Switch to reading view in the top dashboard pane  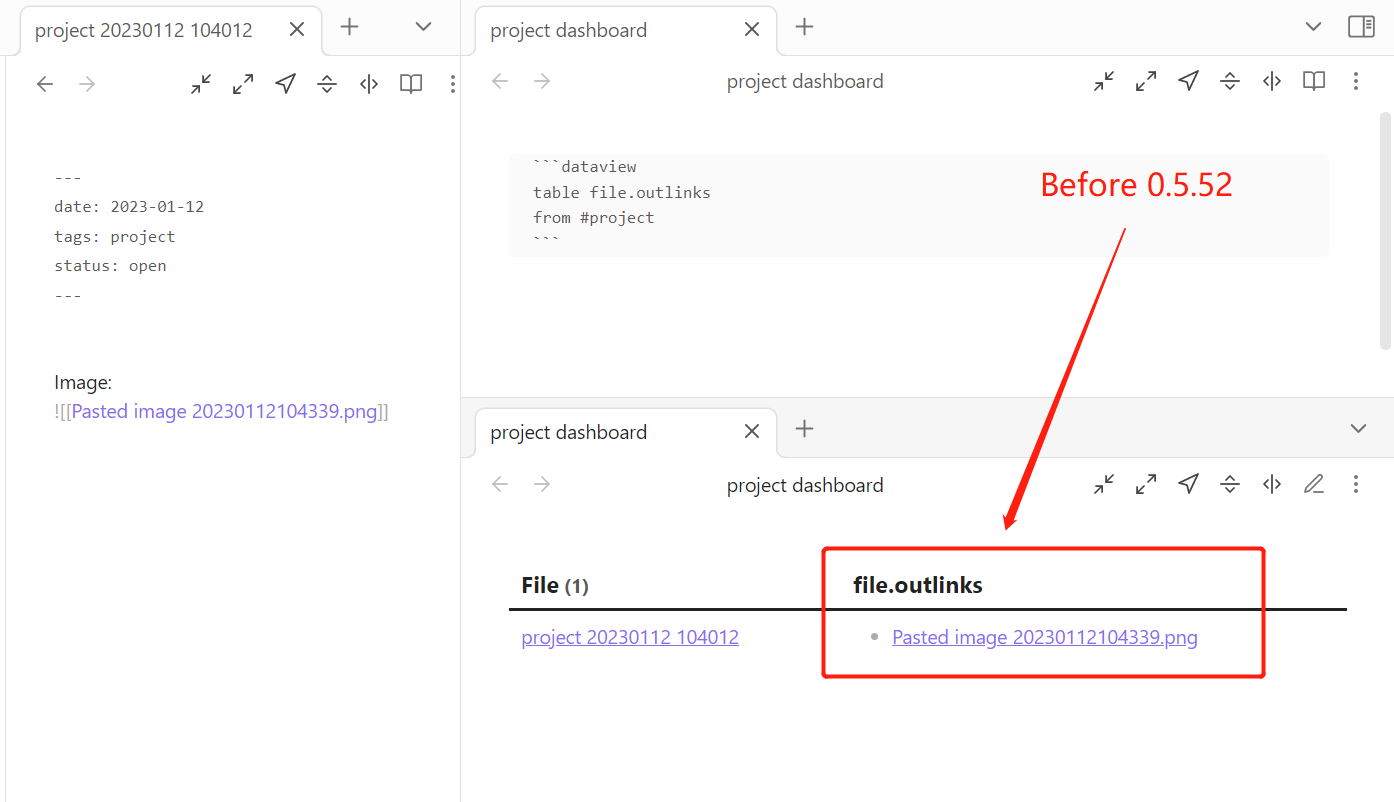[1313, 81]
